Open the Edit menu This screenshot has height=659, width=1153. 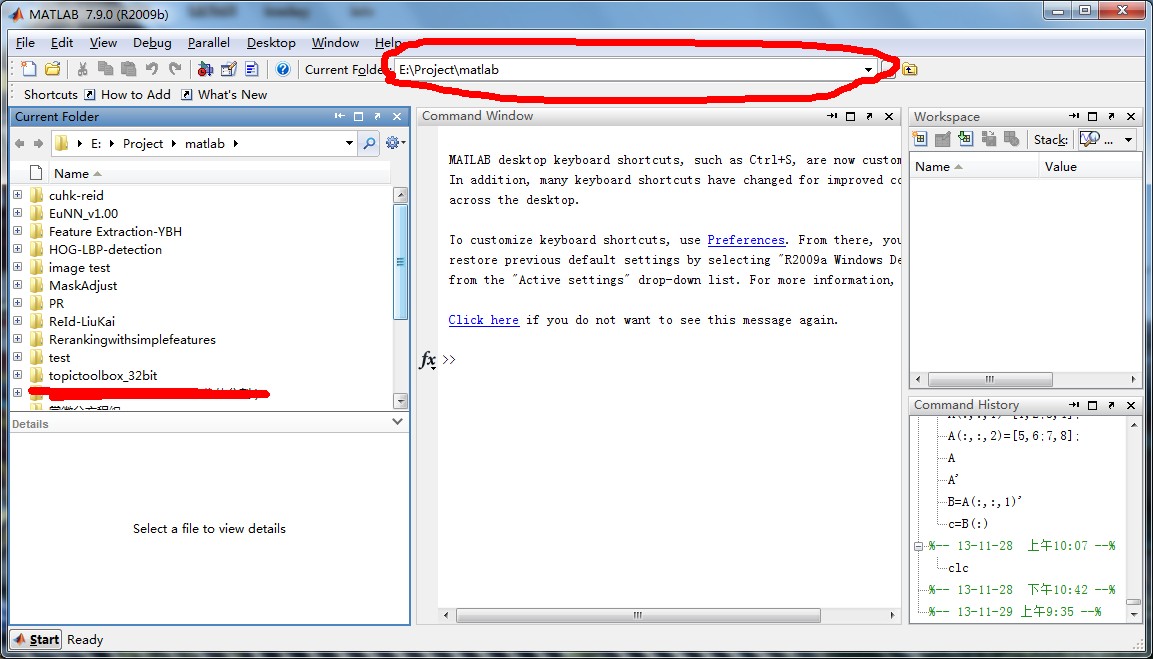tap(62, 43)
